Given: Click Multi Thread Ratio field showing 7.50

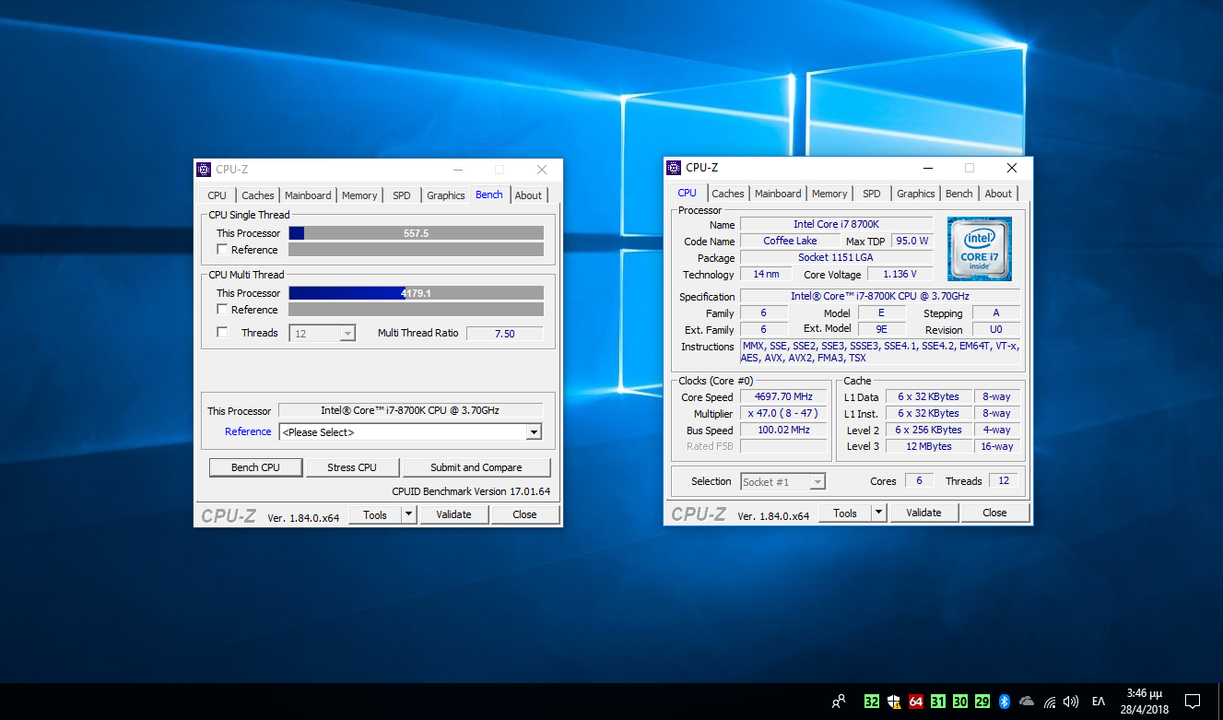Looking at the screenshot, I should pos(505,334).
